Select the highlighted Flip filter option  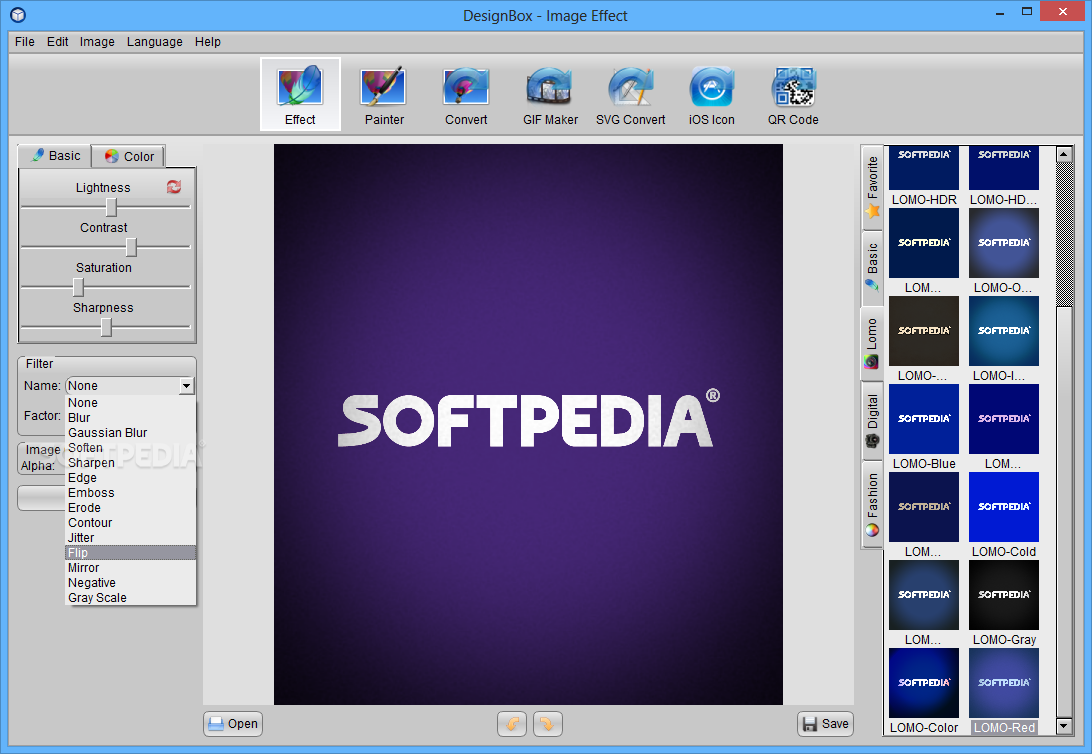[x=130, y=553]
